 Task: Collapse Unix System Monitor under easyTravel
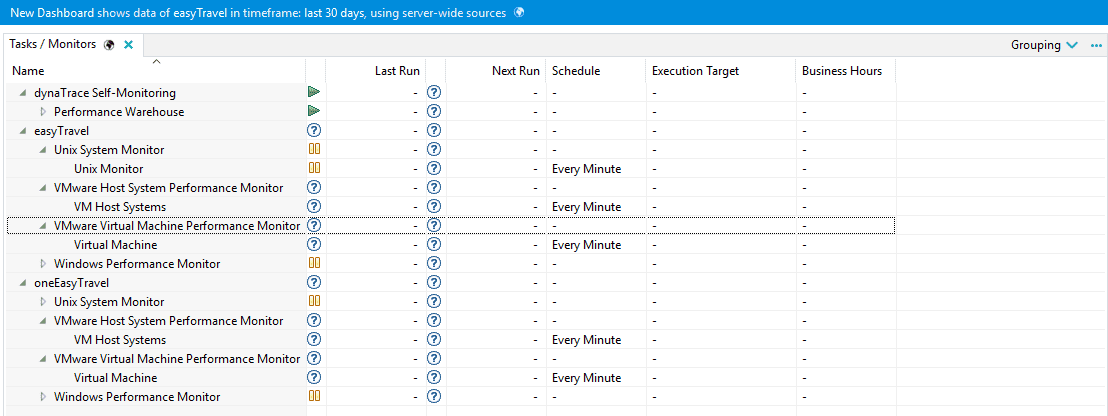click(x=43, y=150)
